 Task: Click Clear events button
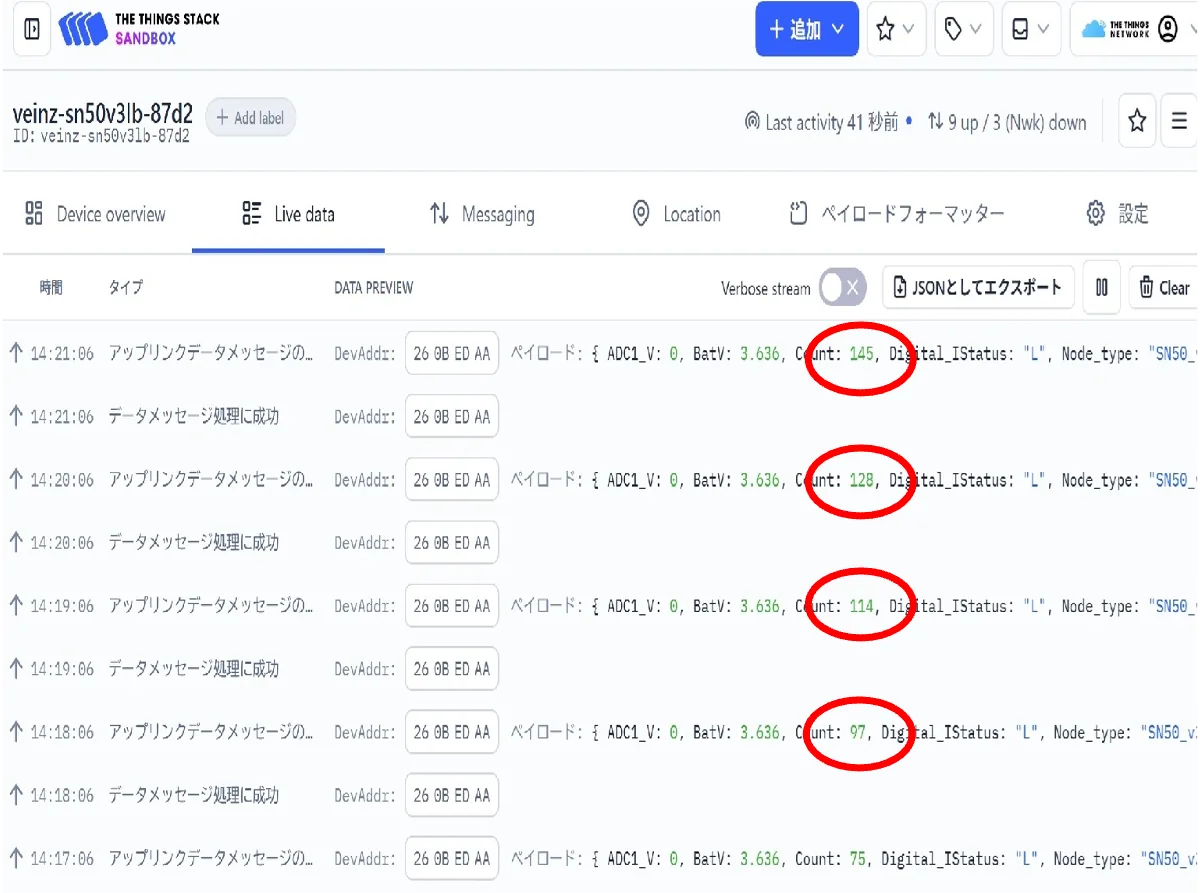tap(1164, 288)
